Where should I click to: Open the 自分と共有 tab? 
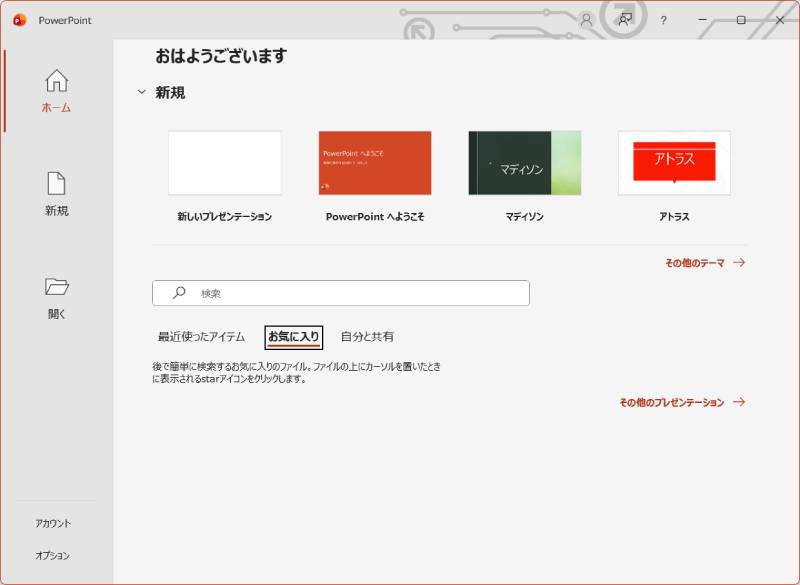pyautogui.click(x=367, y=337)
